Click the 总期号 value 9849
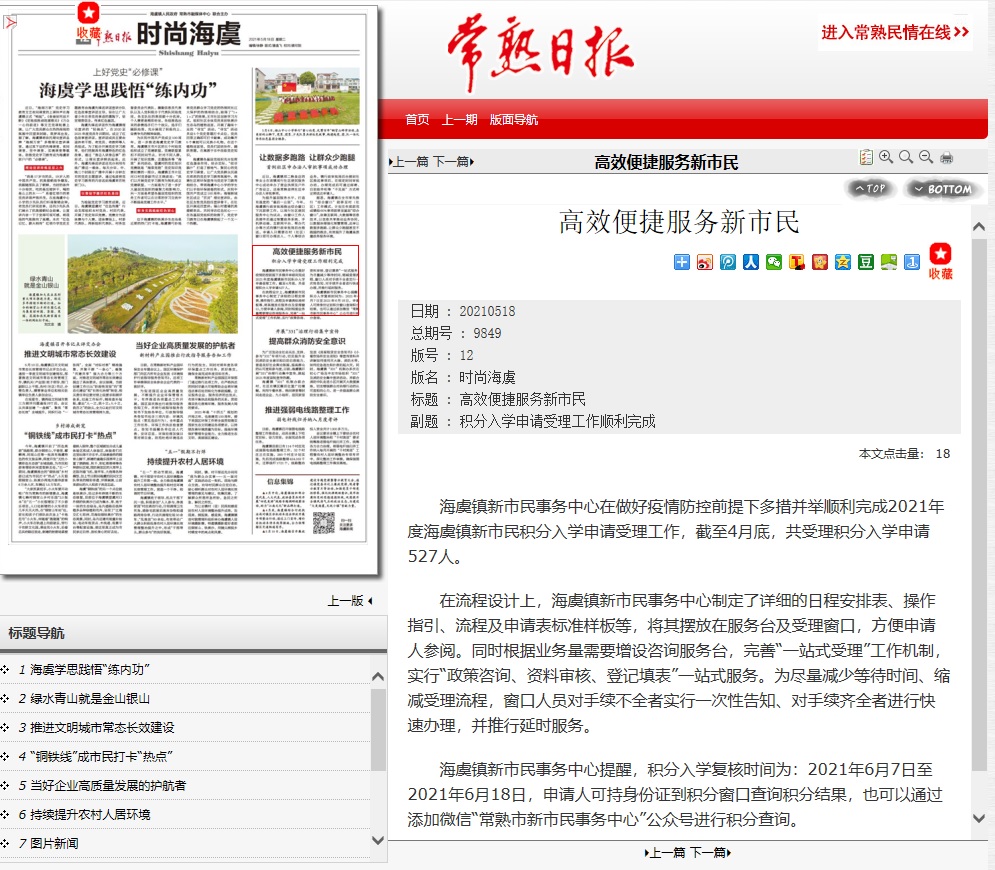Viewport: 995px width, 870px height. (x=487, y=333)
